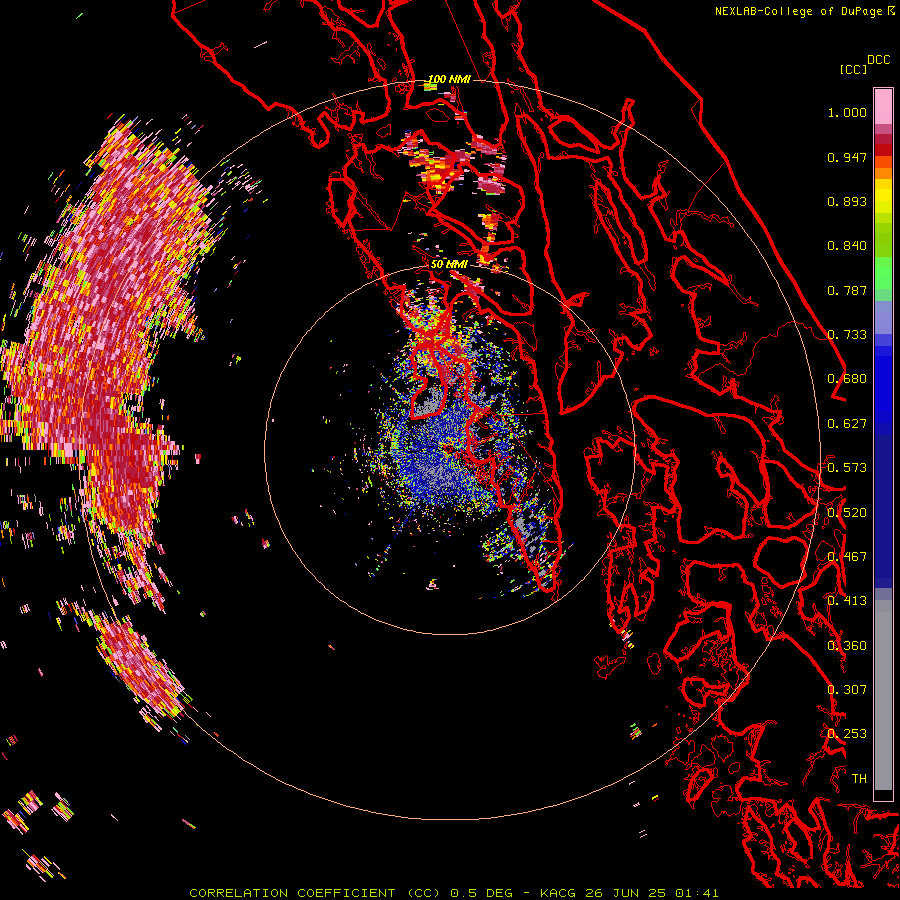Click the Correlation Coefficient KACG caption text

tap(453, 893)
